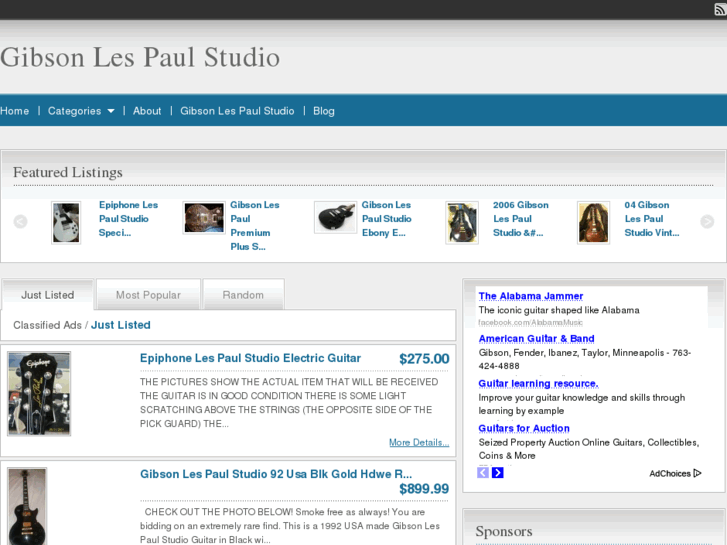Open Guitar learning resource ad

(538, 384)
